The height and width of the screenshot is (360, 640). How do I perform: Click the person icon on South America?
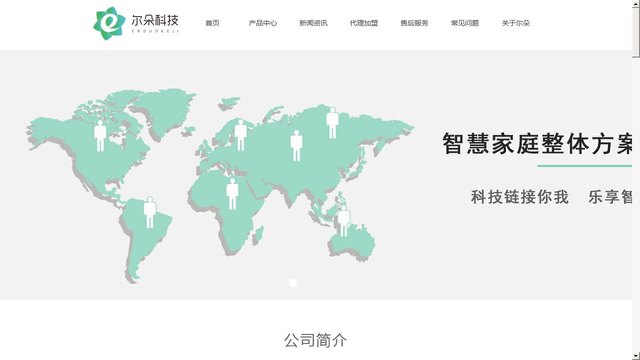point(150,212)
